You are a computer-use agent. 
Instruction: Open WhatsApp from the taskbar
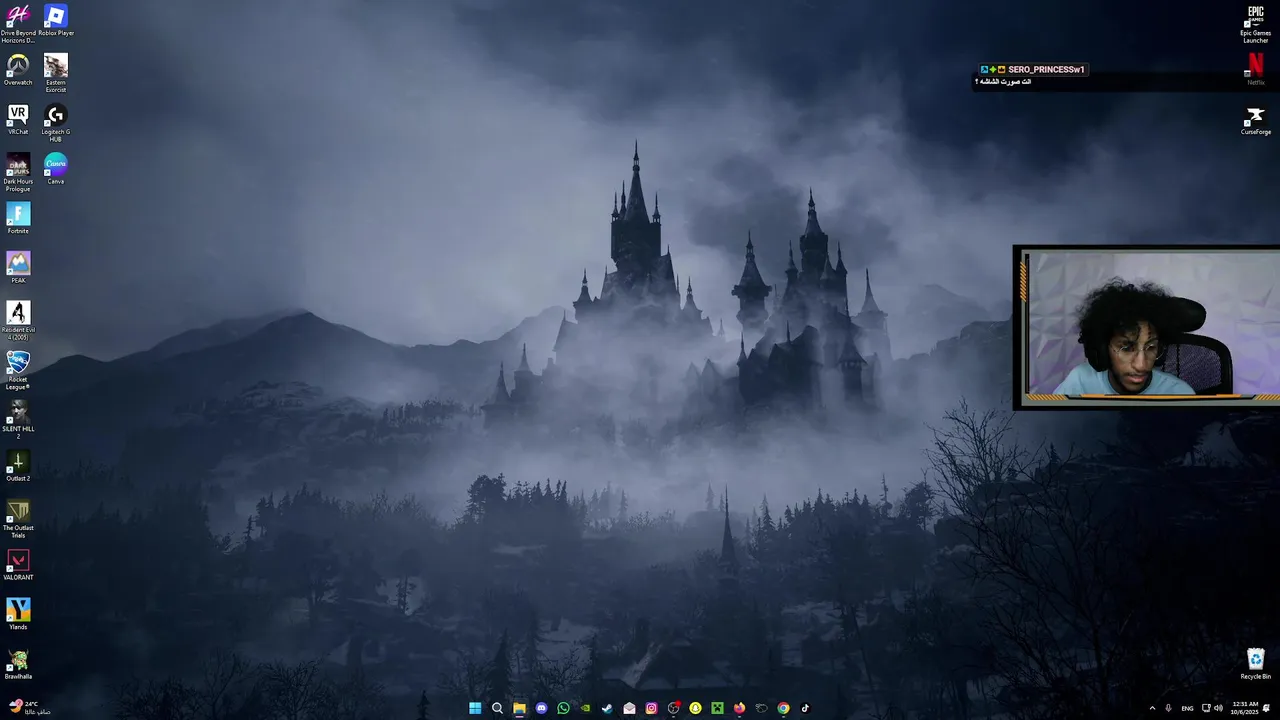(563, 708)
